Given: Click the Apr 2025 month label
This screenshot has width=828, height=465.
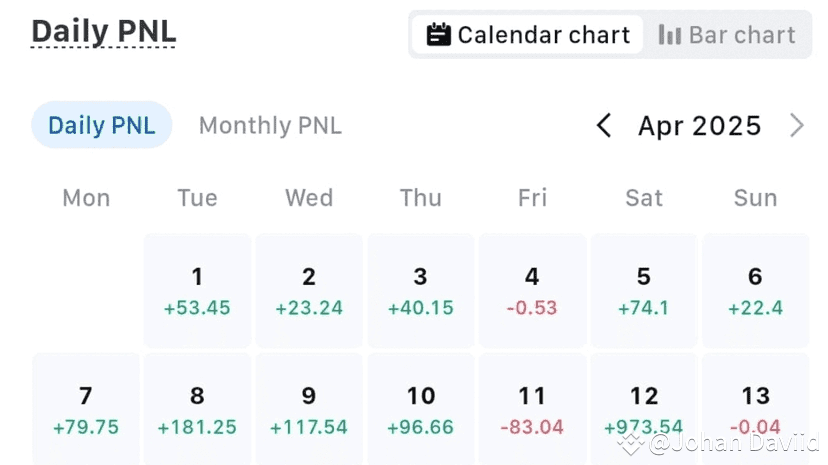Looking at the screenshot, I should click(x=700, y=125).
